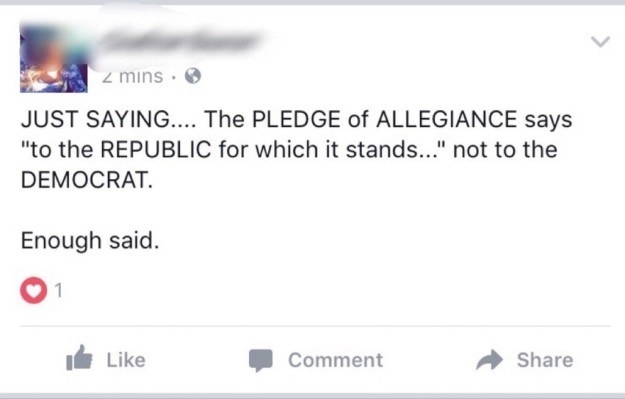Click the "Comment" text label
Screen dimensions: 625x399
(x=336, y=360)
